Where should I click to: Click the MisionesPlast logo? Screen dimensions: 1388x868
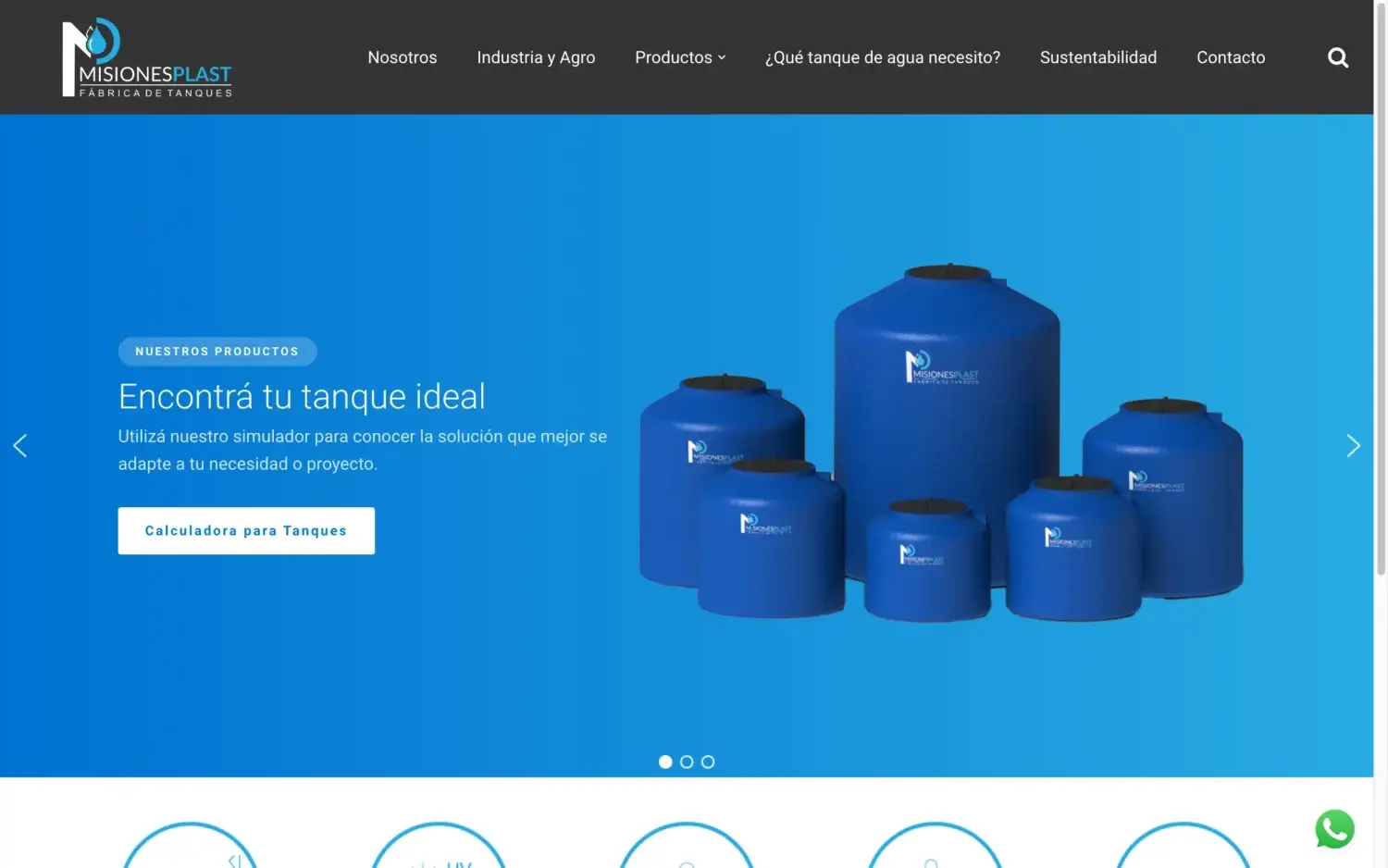[x=146, y=57]
